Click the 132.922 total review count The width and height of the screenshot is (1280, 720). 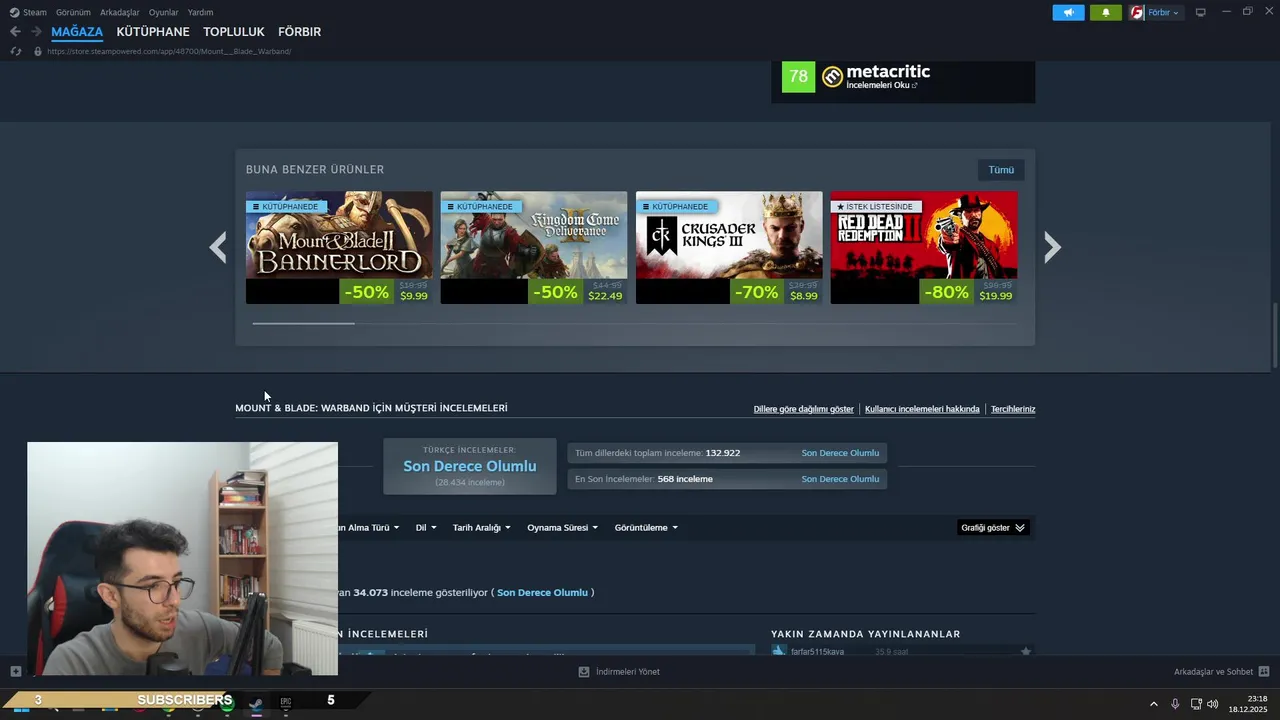[723, 453]
